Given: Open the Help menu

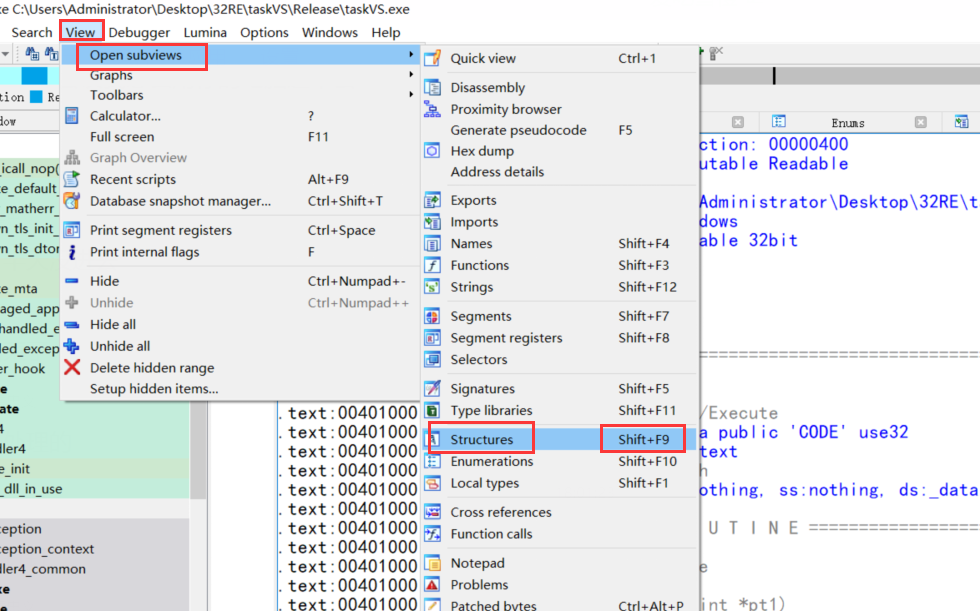Looking at the screenshot, I should [x=386, y=32].
